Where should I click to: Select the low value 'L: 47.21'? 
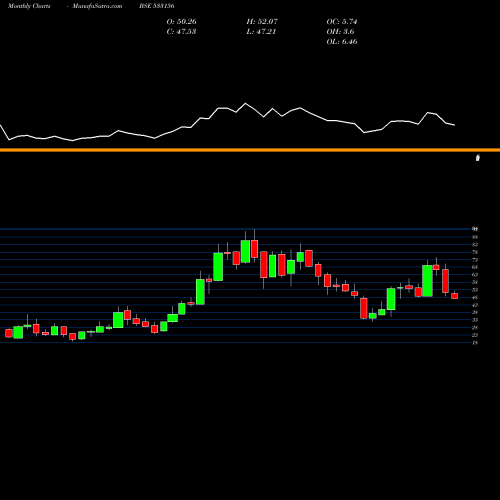[261, 32]
